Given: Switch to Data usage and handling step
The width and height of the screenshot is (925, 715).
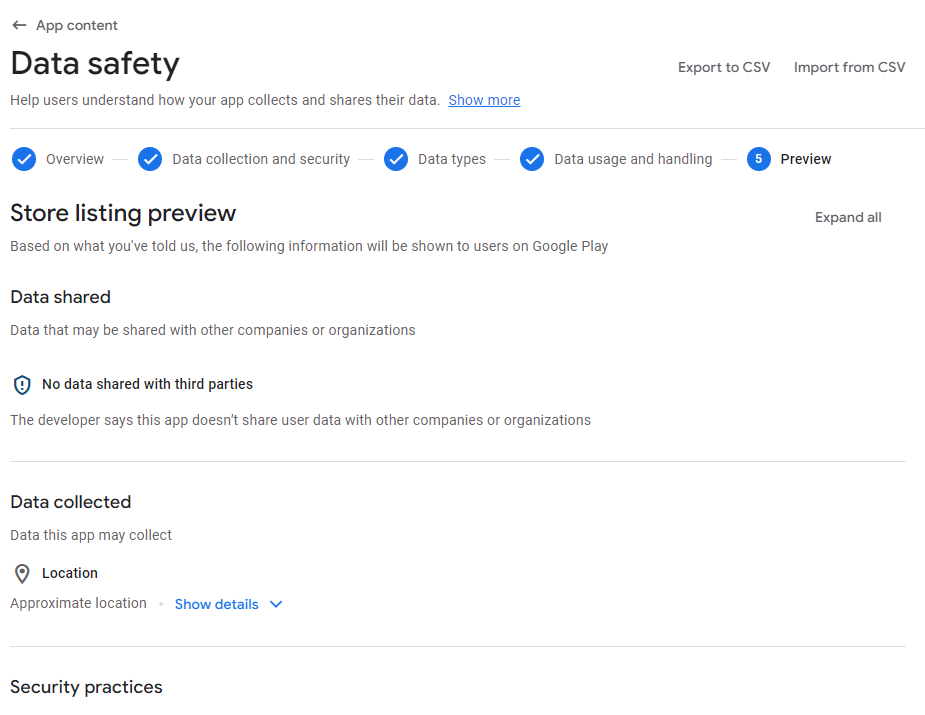Looking at the screenshot, I should point(633,159).
